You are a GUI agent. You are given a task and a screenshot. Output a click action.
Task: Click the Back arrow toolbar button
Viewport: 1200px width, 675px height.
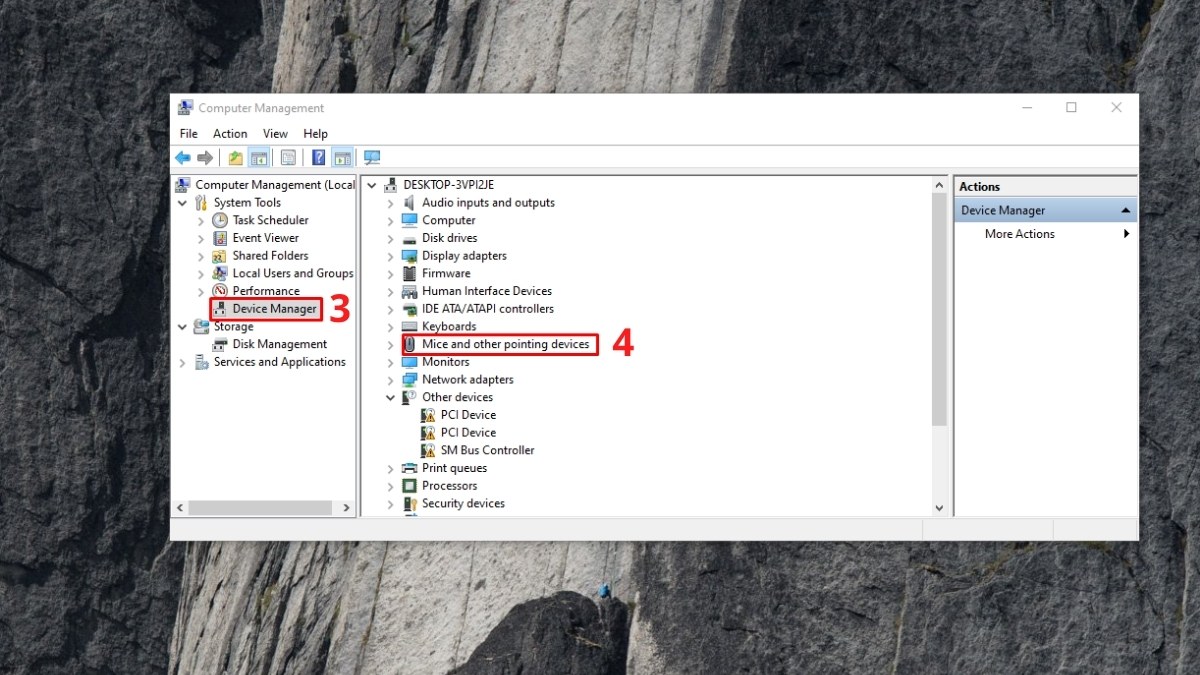coord(183,158)
